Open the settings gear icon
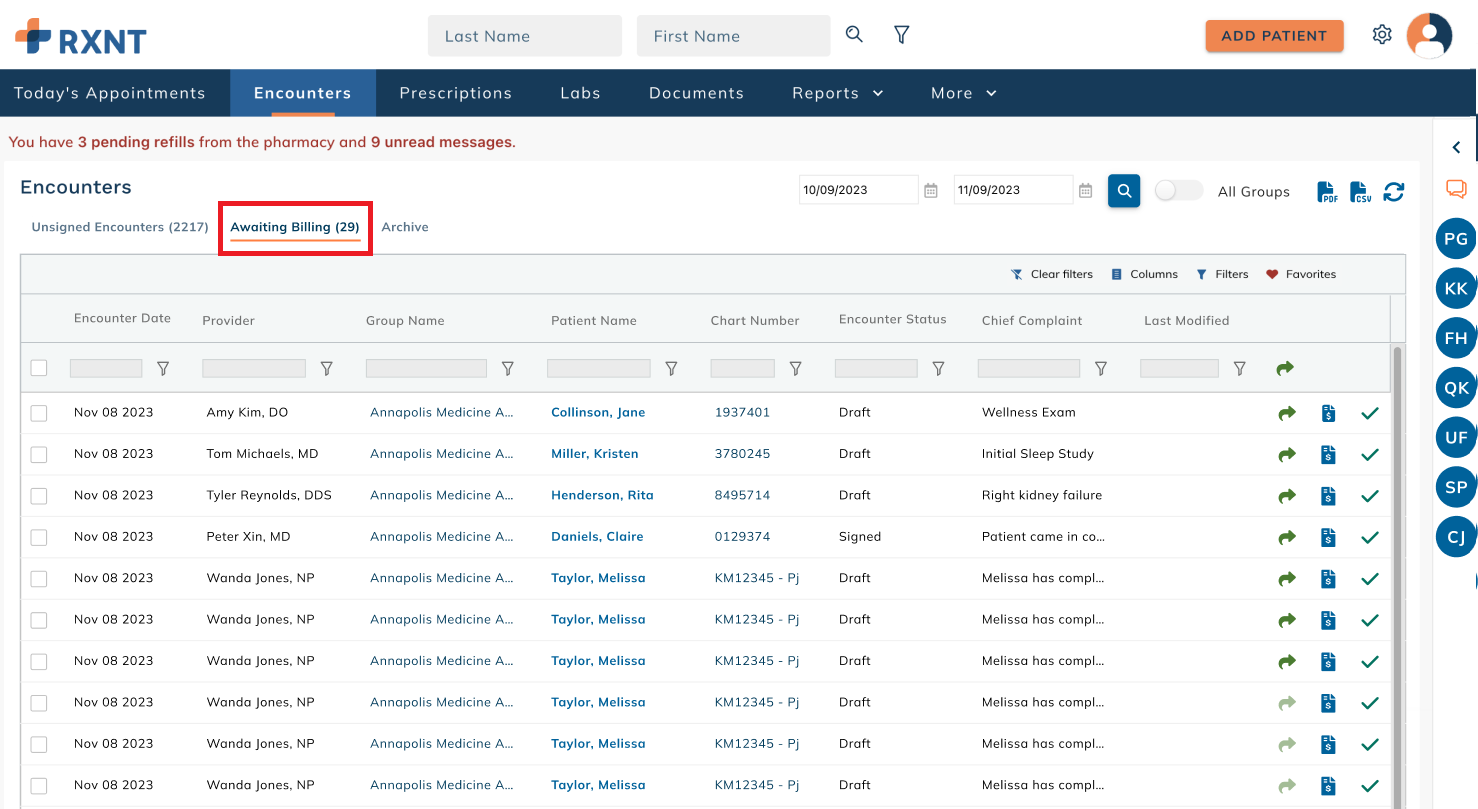The image size is (1478, 809). (1382, 35)
